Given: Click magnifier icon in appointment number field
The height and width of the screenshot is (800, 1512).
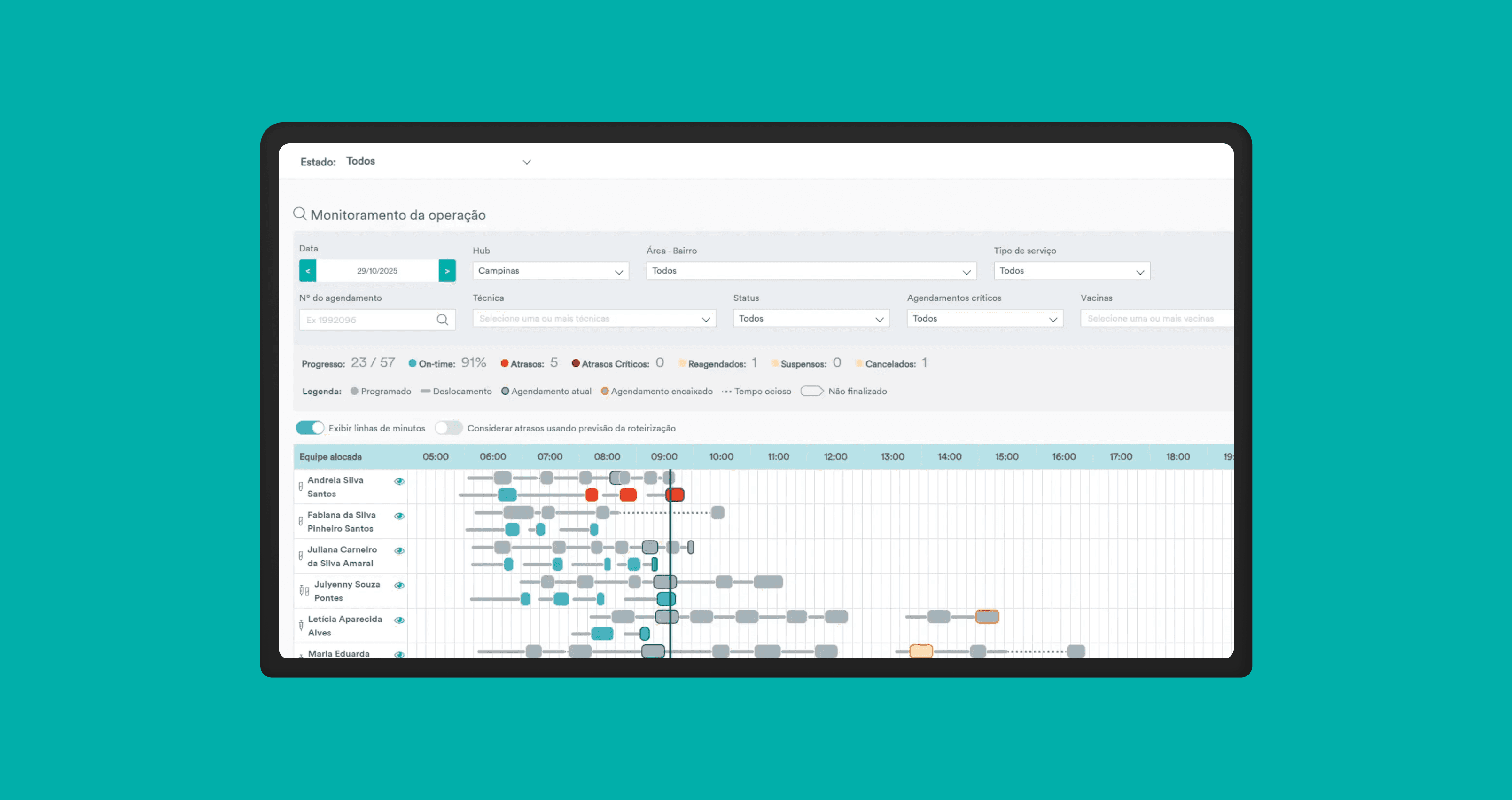Looking at the screenshot, I should point(442,320).
